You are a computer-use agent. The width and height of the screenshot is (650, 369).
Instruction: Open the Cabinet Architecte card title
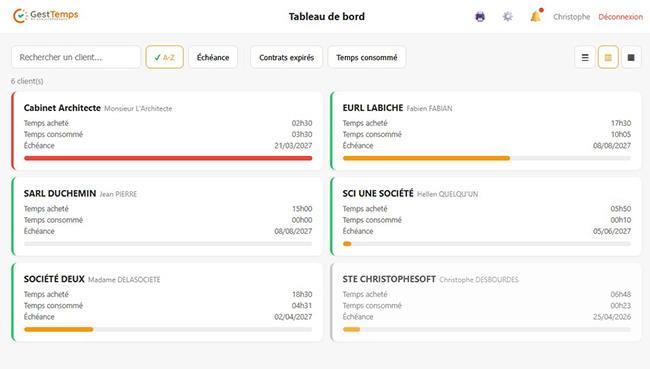[62, 108]
